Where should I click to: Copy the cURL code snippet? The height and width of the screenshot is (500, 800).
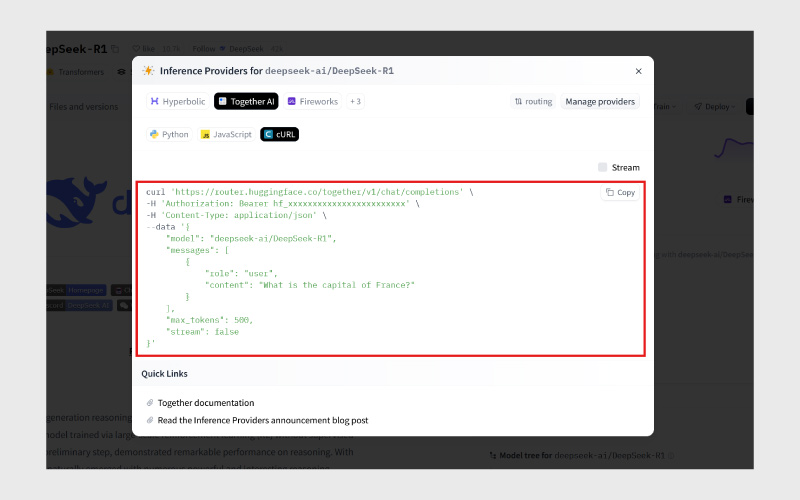(620, 192)
